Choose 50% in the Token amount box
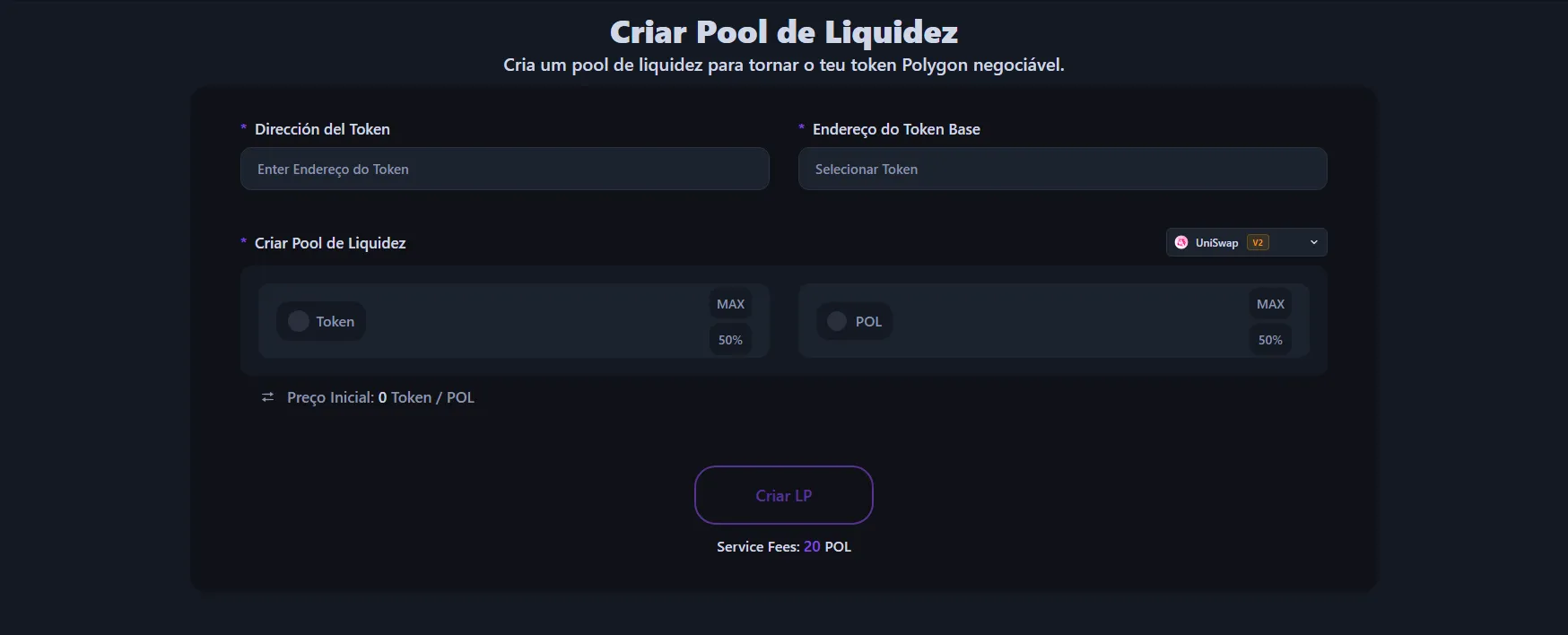The width and height of the screenshot is (1568, 635). tap(730, 340)
